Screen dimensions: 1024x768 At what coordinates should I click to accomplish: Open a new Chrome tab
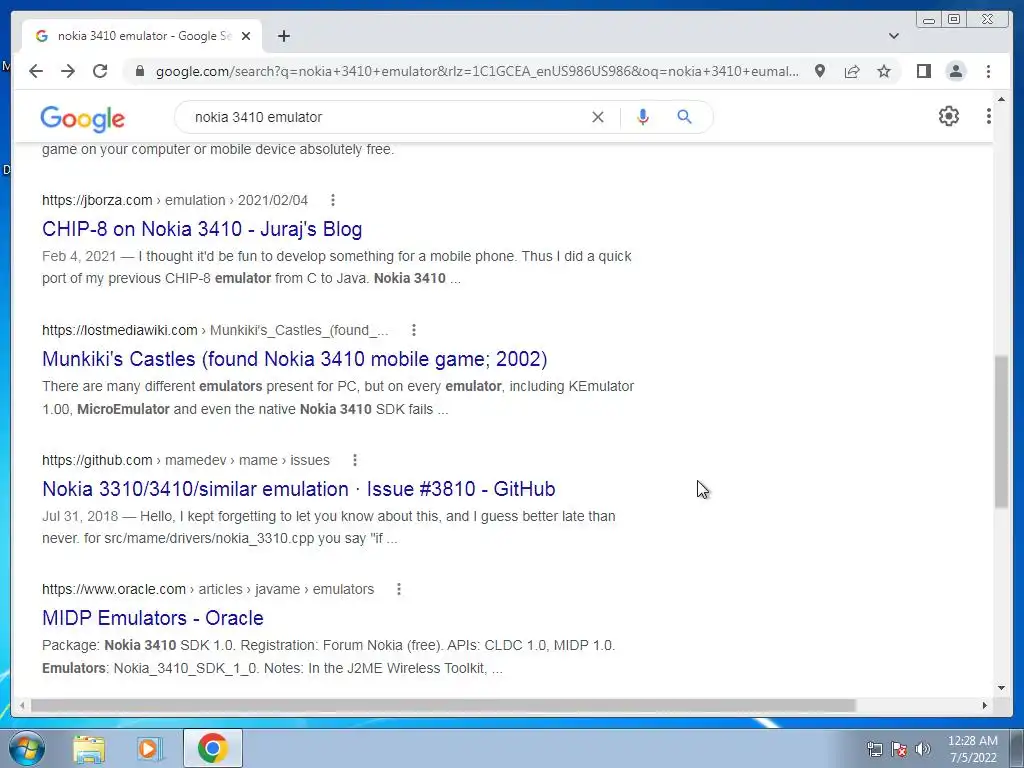click(283, 36)
